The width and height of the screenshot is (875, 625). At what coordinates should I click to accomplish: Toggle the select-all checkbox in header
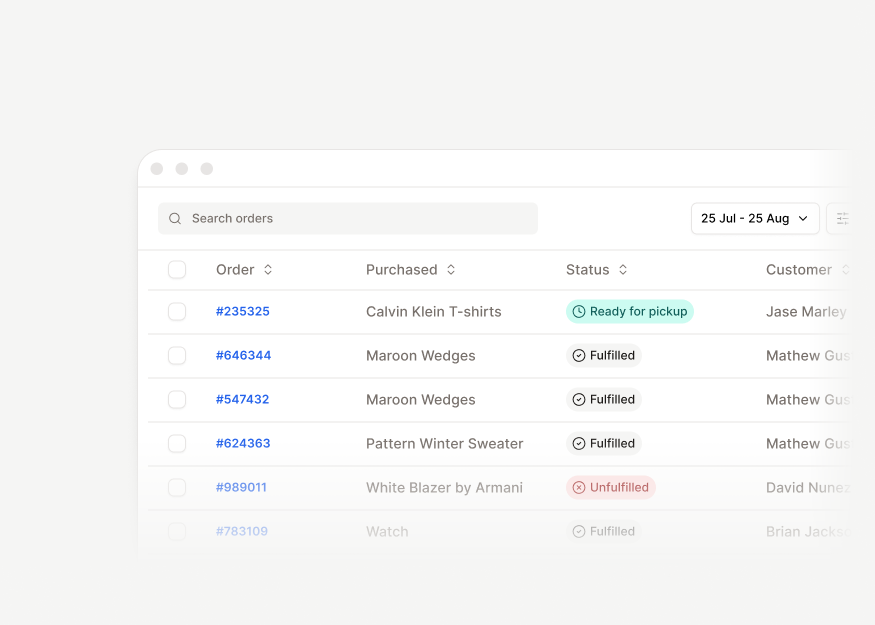(x=177, y=270)
